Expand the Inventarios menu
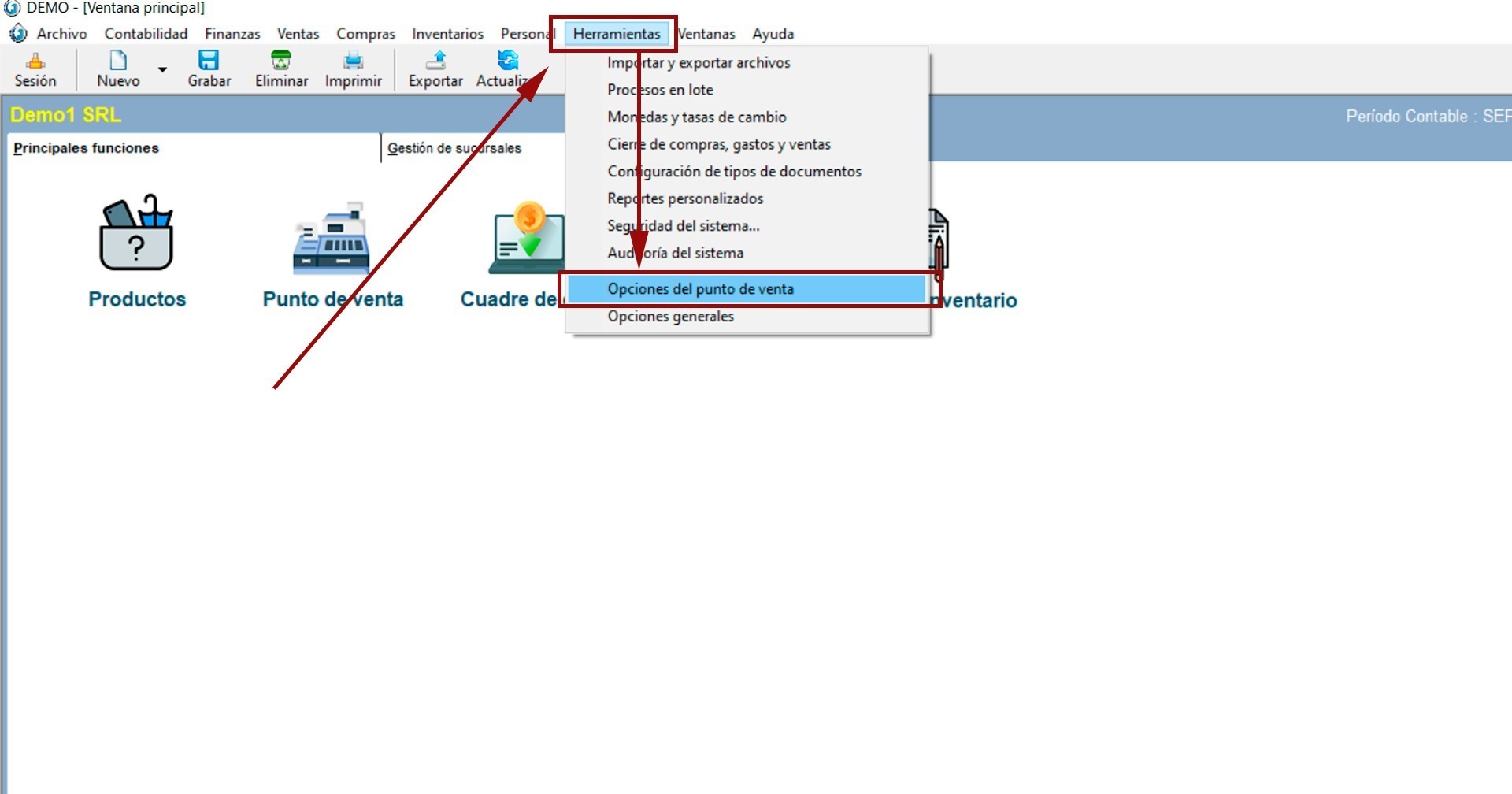Screen dimensions: 1512x794 point(447,34)
